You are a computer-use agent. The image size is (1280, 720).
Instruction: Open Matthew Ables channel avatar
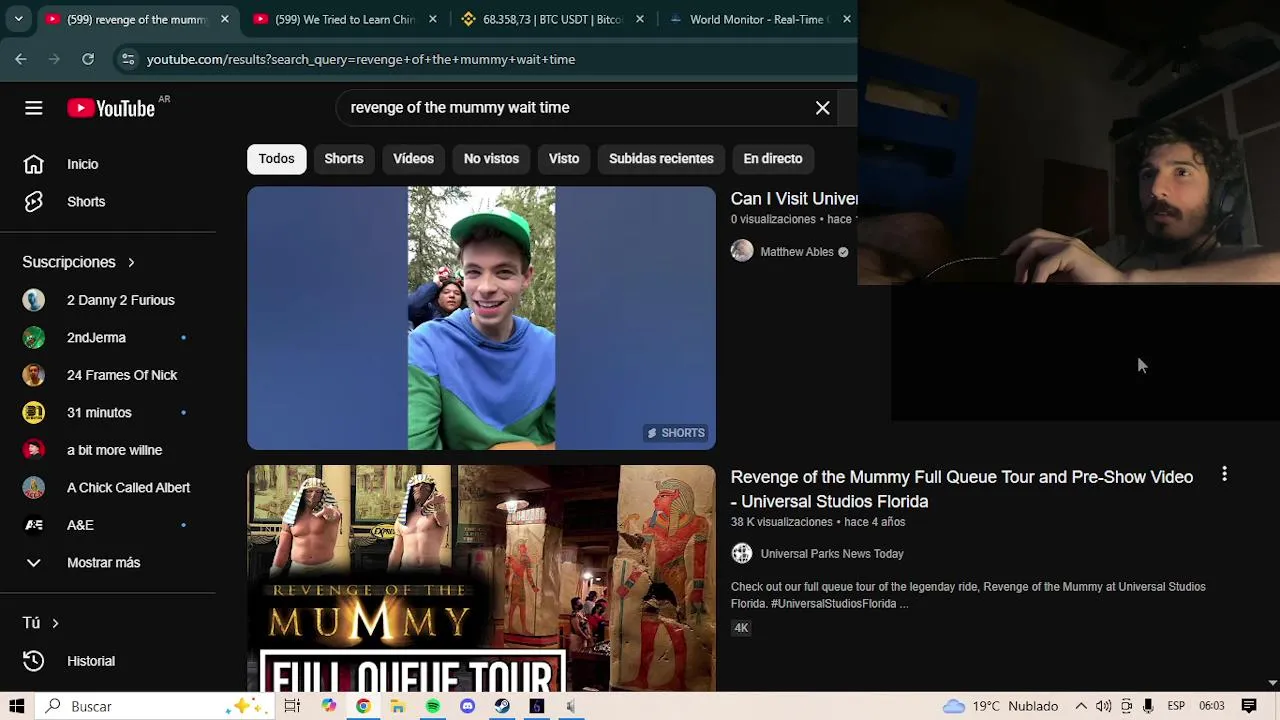click(x=741, y=251)
